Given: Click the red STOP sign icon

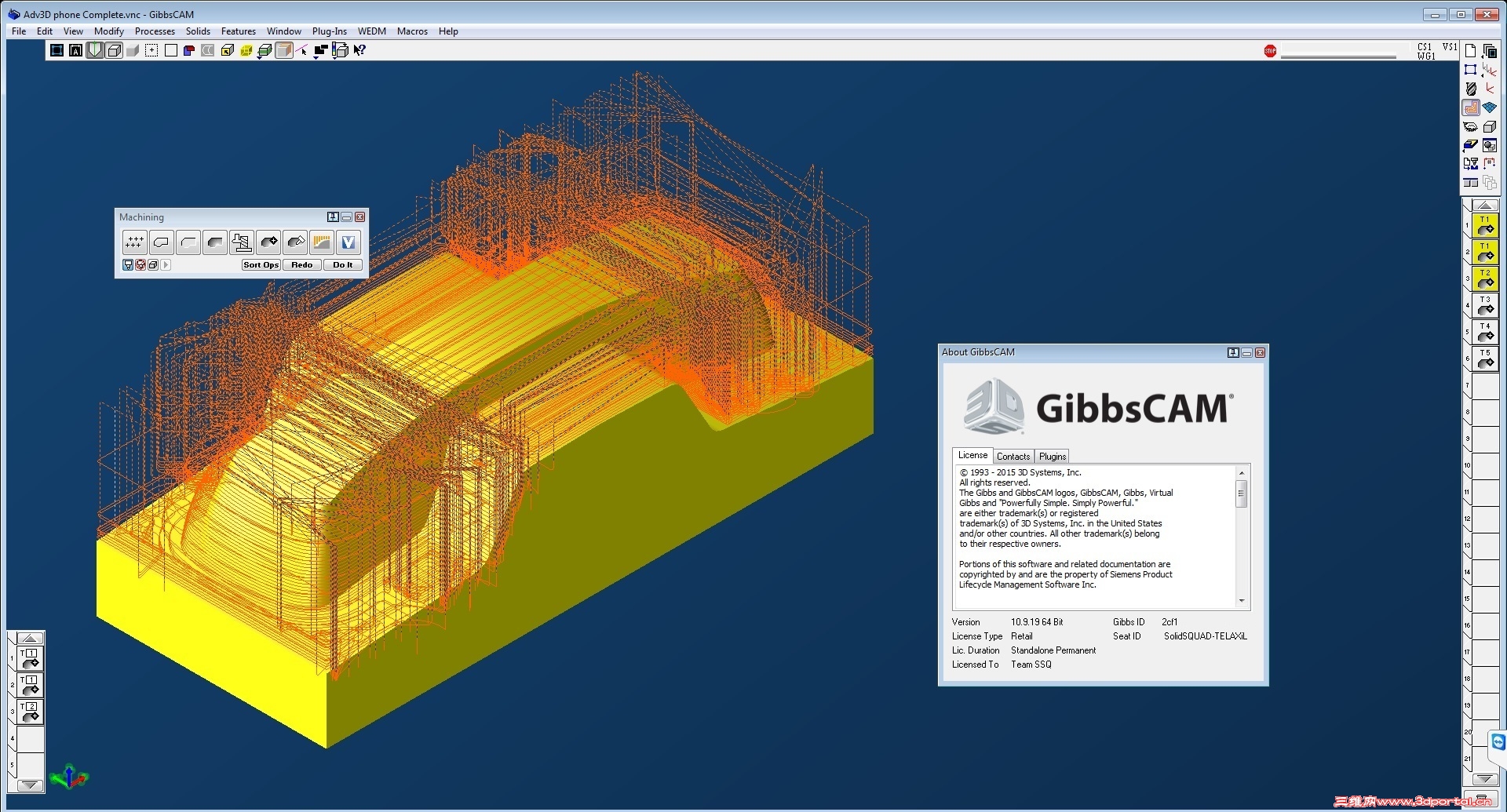Looking at the screenshot, I should pyautogui.click(x=1270, y=51).
